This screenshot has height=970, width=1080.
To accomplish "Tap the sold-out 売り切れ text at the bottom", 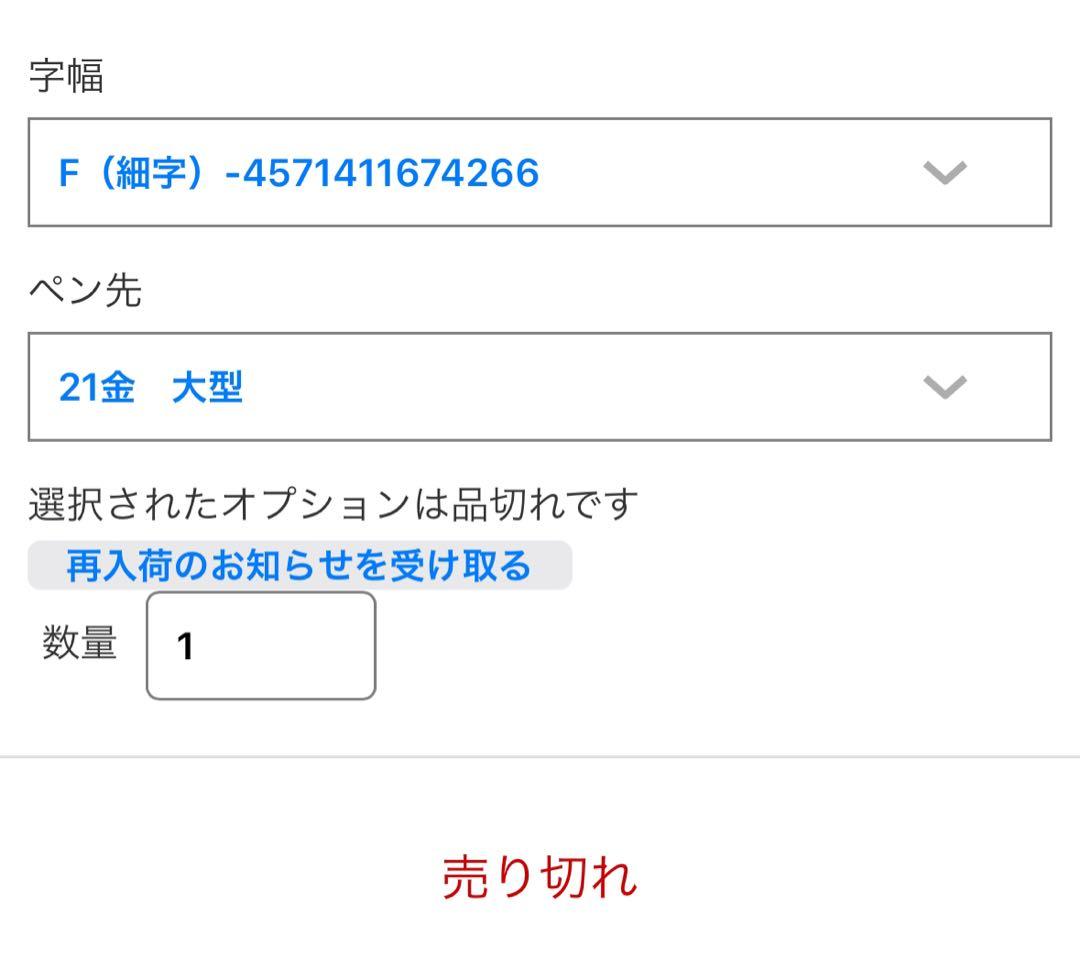I will [539, 877].
